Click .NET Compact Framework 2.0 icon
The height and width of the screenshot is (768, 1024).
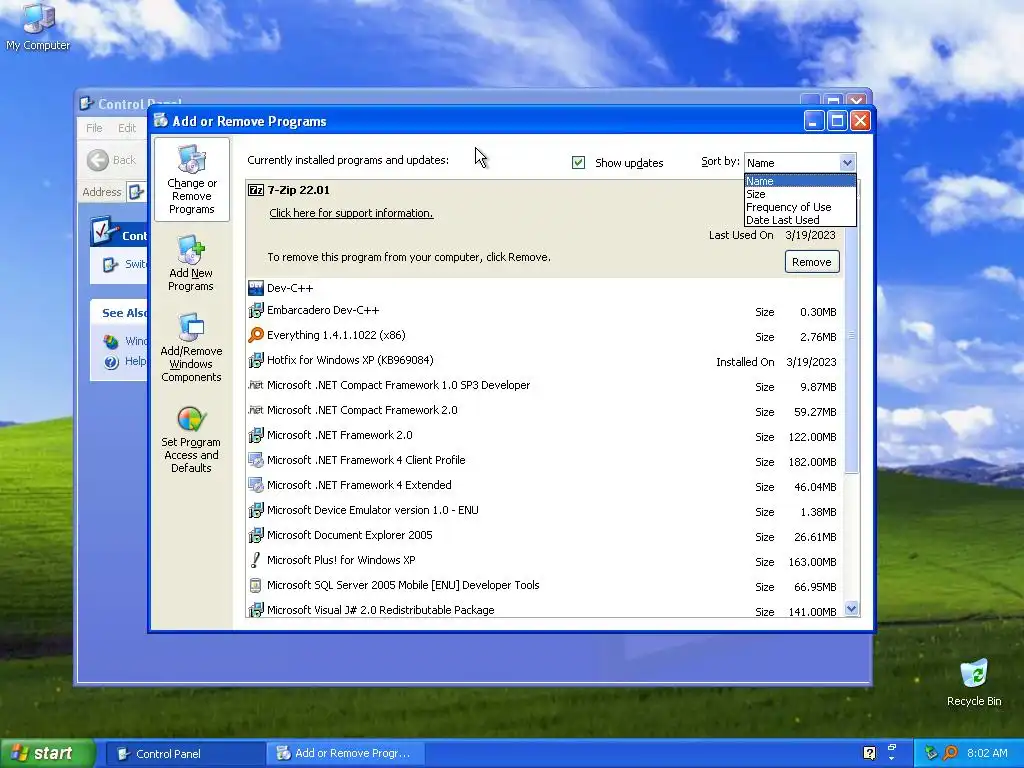click(x=256, y=410)
